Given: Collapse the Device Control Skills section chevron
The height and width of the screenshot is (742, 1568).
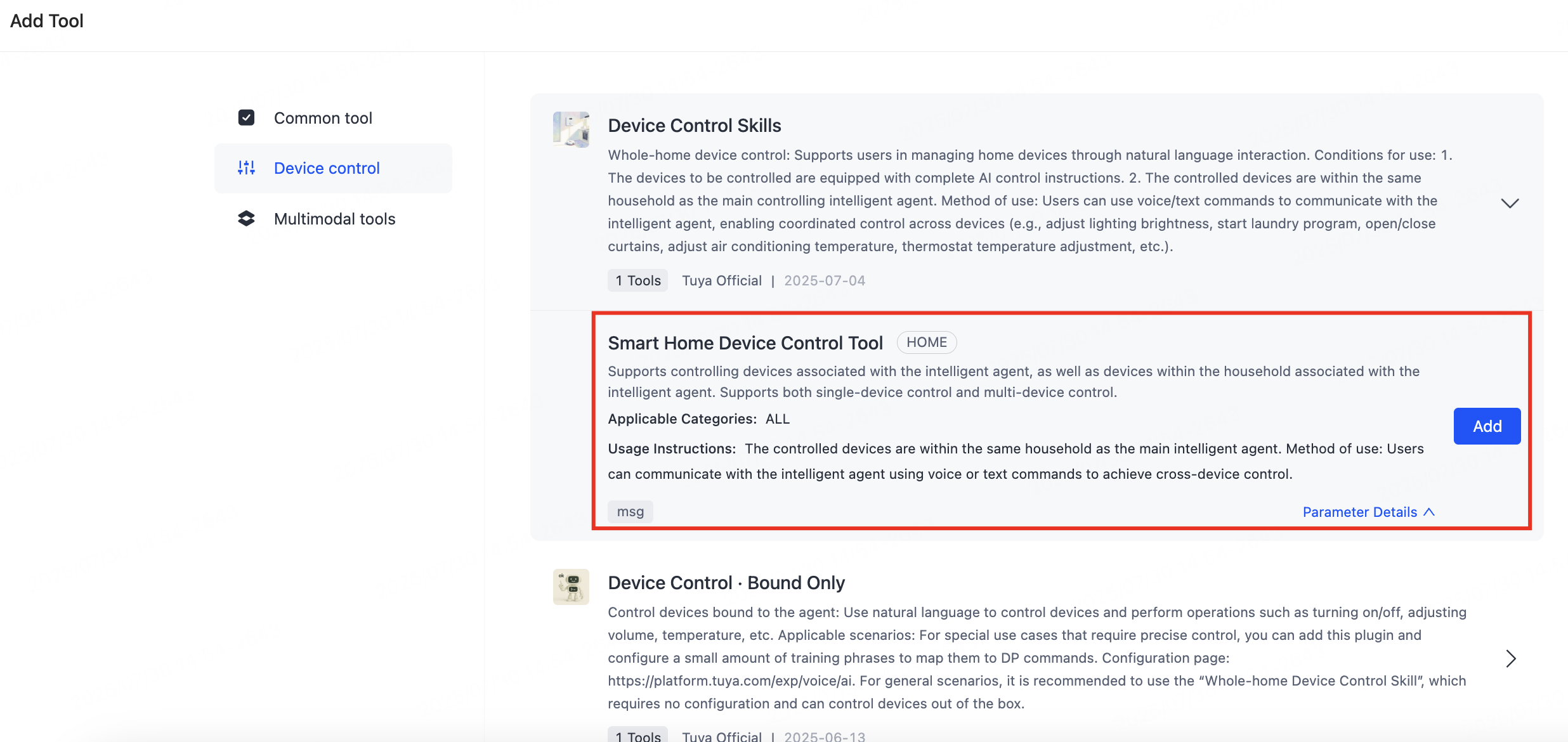Looking at the screenshot, I should (1510, 203).
